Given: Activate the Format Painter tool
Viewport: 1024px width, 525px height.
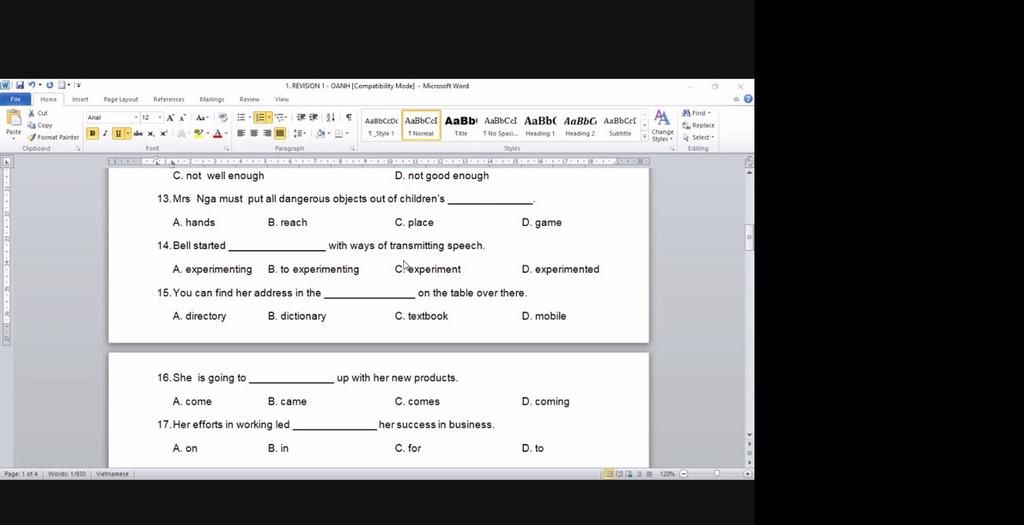Looking at the screenshot, I should (54, 137).
